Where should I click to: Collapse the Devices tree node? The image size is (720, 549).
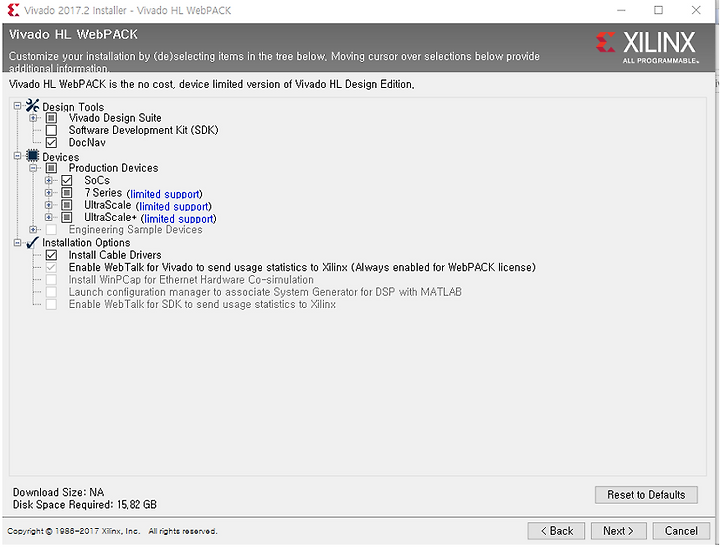click(x=17, y=156)
